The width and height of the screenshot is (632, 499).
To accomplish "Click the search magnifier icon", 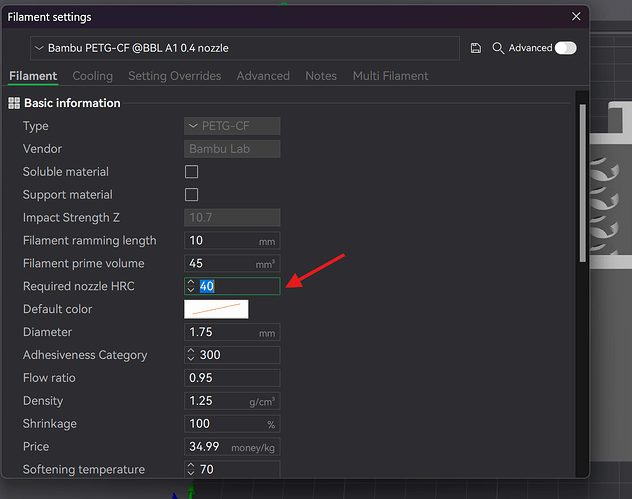I will click(498, 48).
